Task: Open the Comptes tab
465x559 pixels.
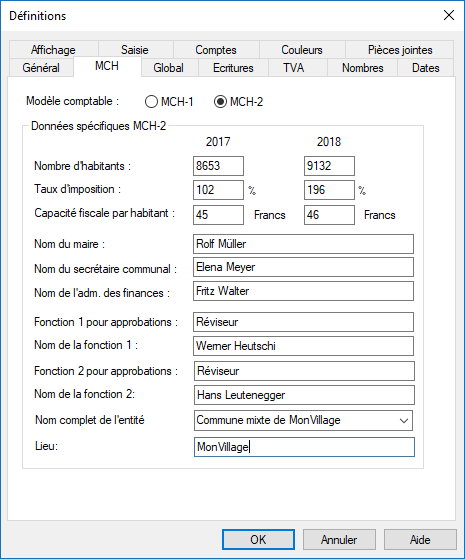Action: pyautogui.click(x=216, y=50)
